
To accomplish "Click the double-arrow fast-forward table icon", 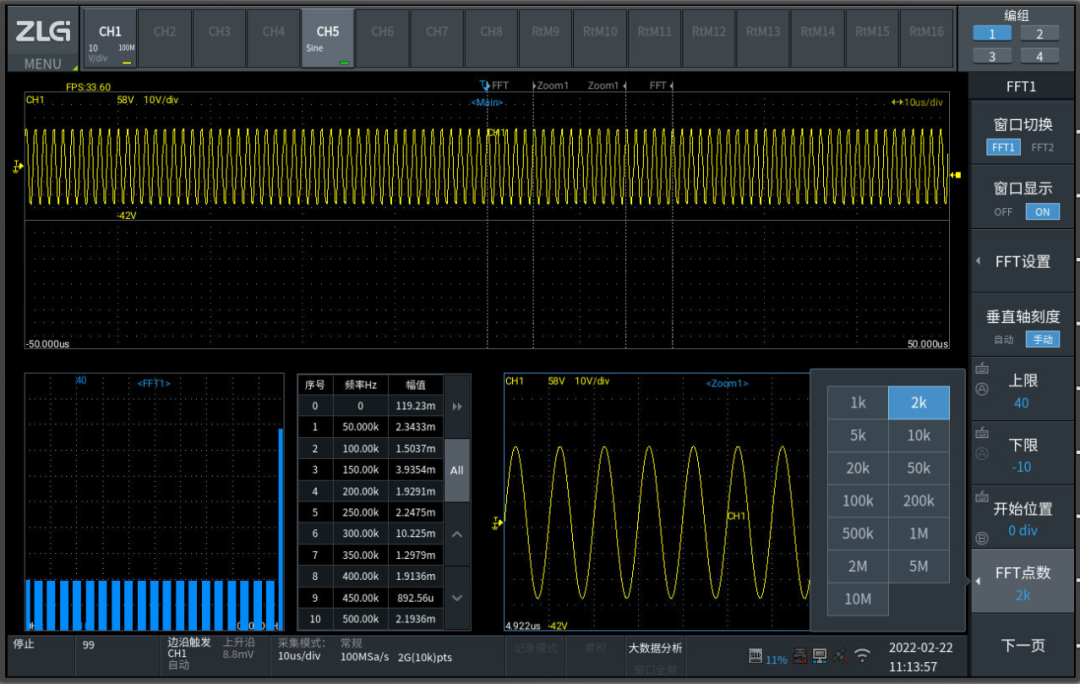I will tap(457, 407).
